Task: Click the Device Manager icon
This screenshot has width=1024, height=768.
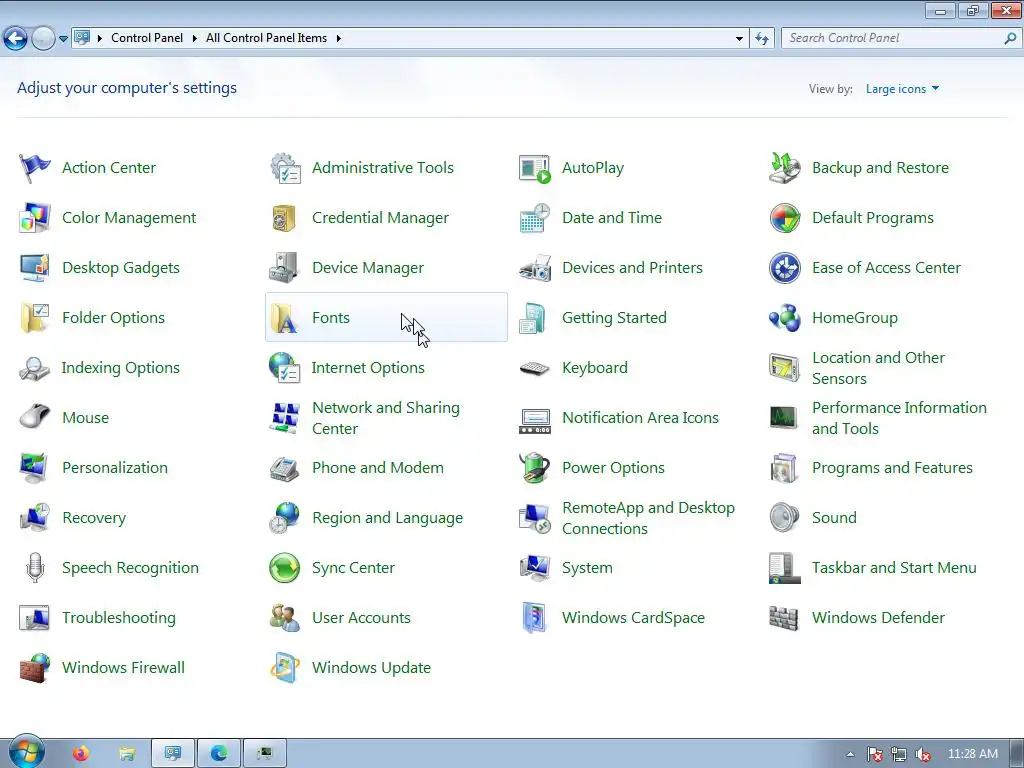Action: pos(285,268)
